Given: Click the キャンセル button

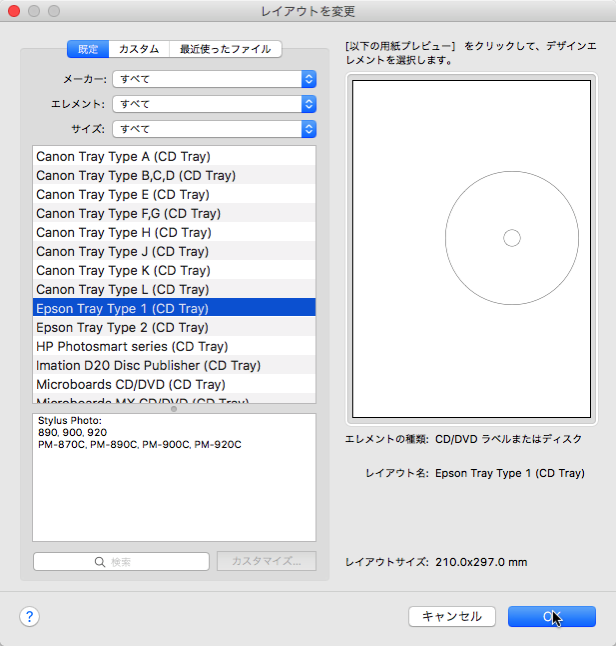Looking at the screenshot, I should (452, 616).
